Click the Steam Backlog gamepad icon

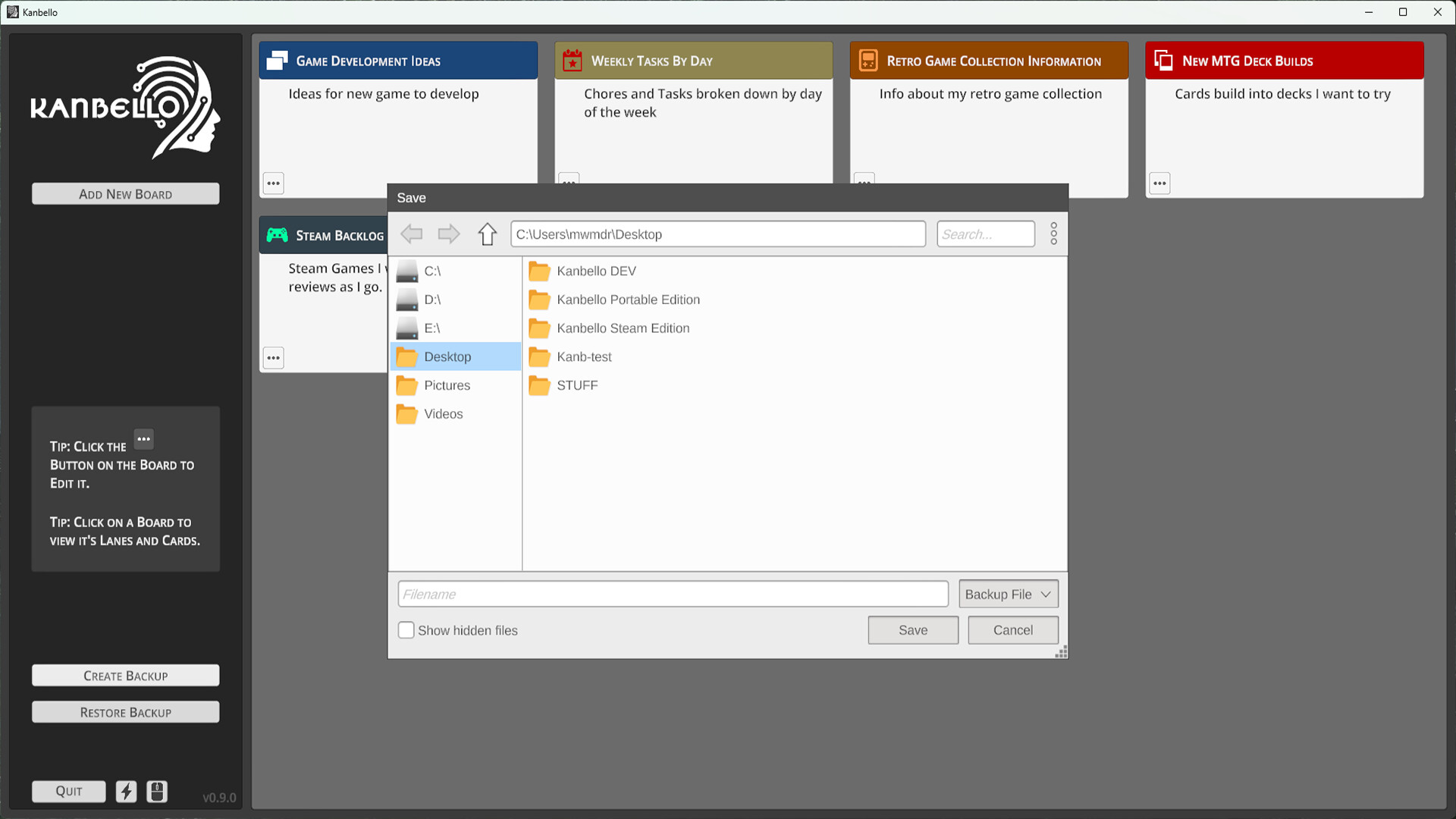[x=278, y=235]
